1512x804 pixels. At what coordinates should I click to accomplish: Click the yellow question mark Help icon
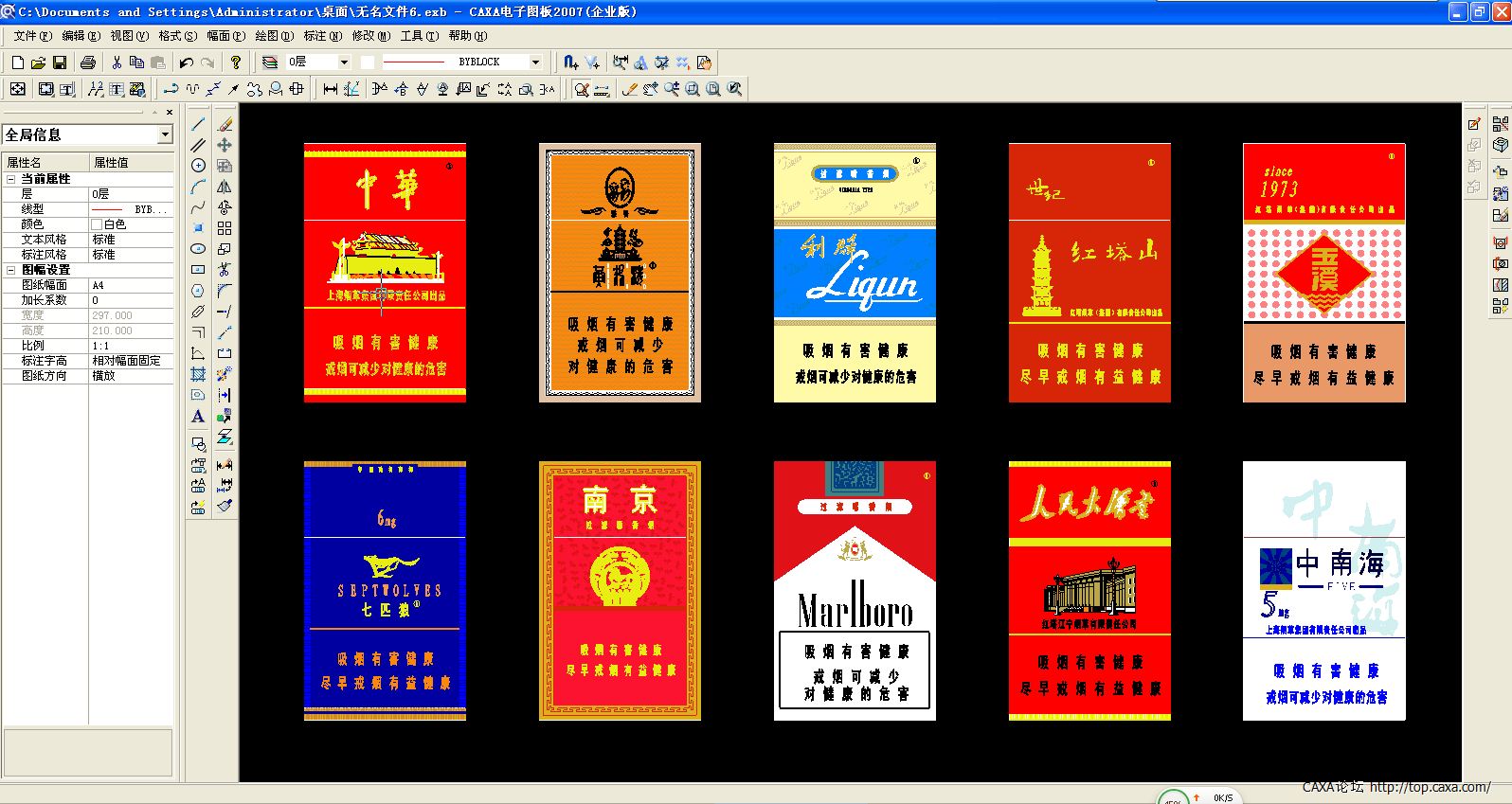tap(236, 63)
